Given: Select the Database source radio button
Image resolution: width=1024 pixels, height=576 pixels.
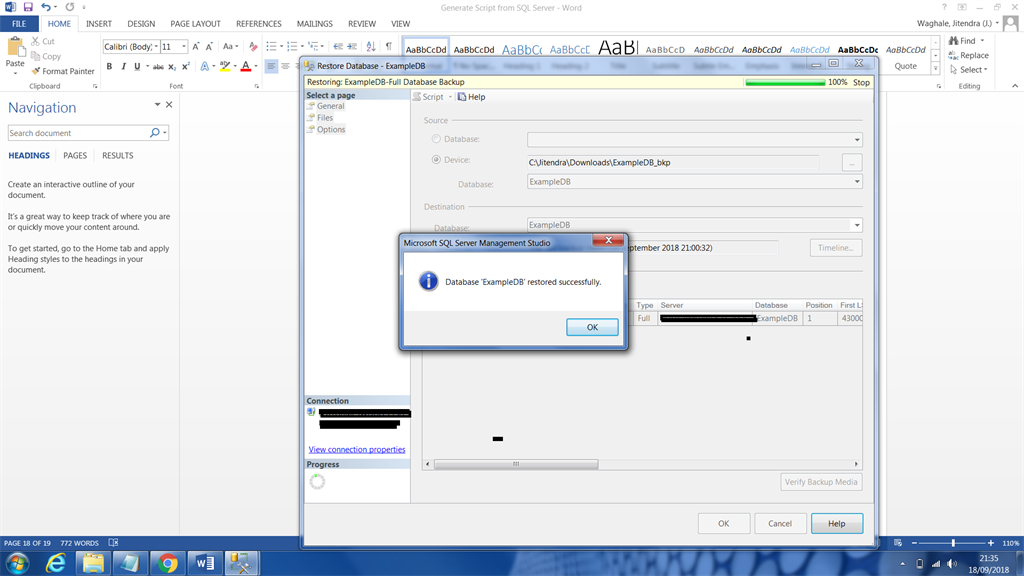Looking at the screenshot, I should point(436,139).
